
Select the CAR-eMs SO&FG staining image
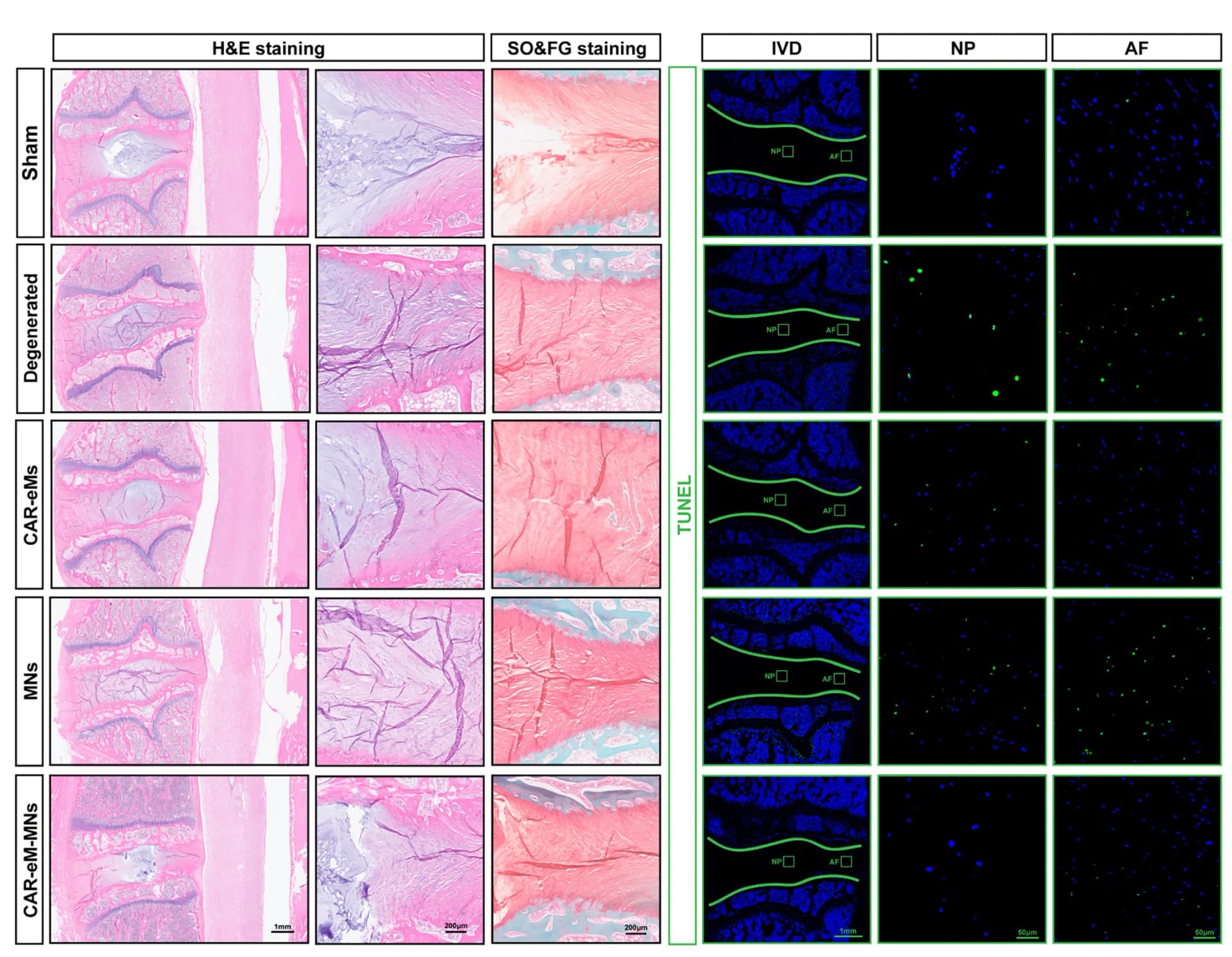(x=576, y=504)
